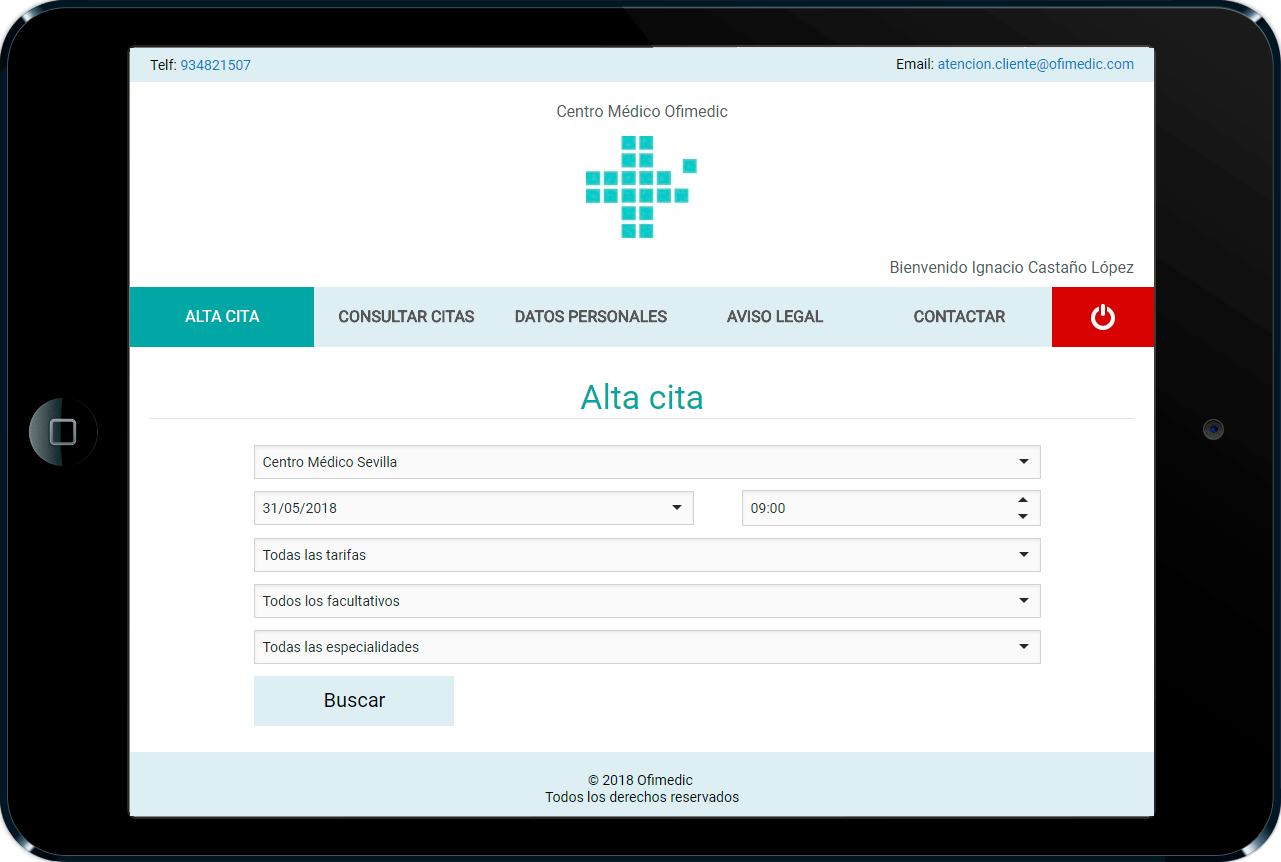This screenshot has height=862, width=1281.
Task: Increase time with the up stepper arrow
Action: coord(1023,500)
